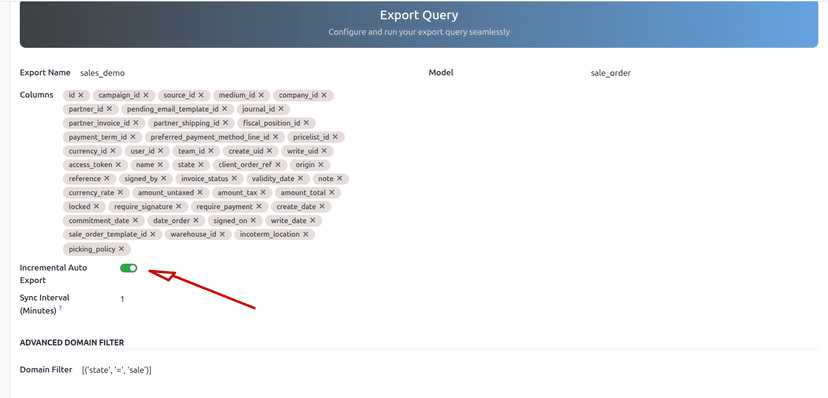The width and height of the screenshot is (828, 398).
Task: Remove the partner_invoice_id tag
Action: pos(136,122)
